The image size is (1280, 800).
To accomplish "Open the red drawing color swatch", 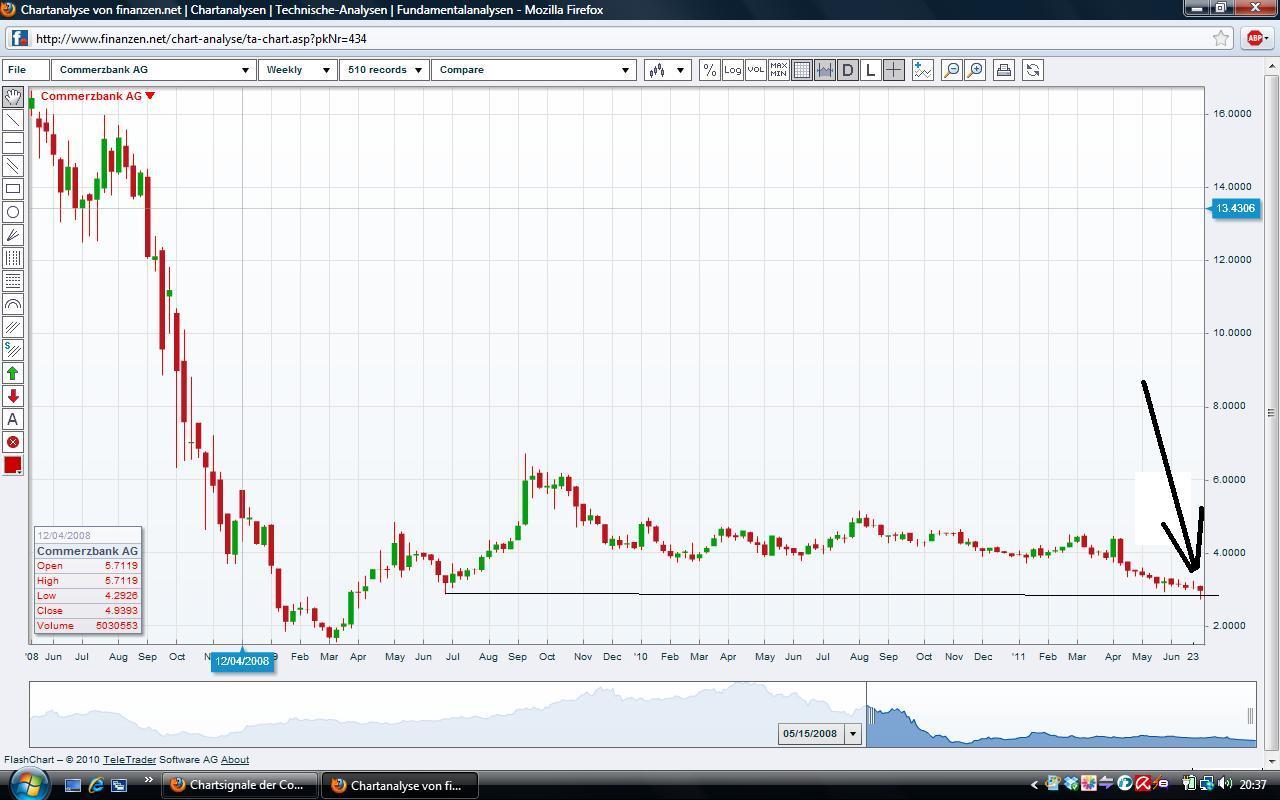I will [x=13, y=465].
